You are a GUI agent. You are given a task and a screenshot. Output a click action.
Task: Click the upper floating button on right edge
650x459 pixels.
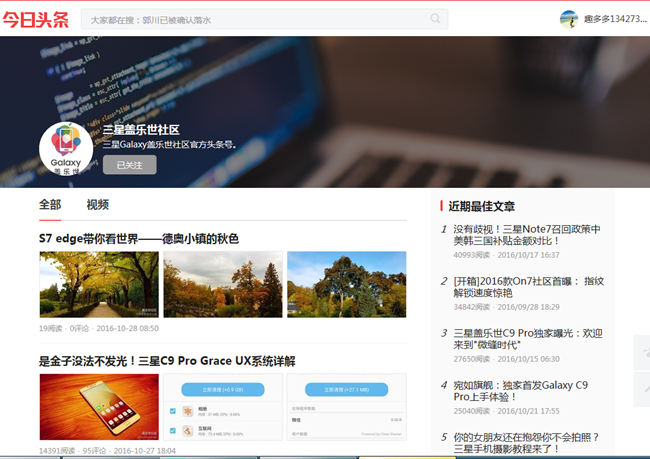[641, 352]
